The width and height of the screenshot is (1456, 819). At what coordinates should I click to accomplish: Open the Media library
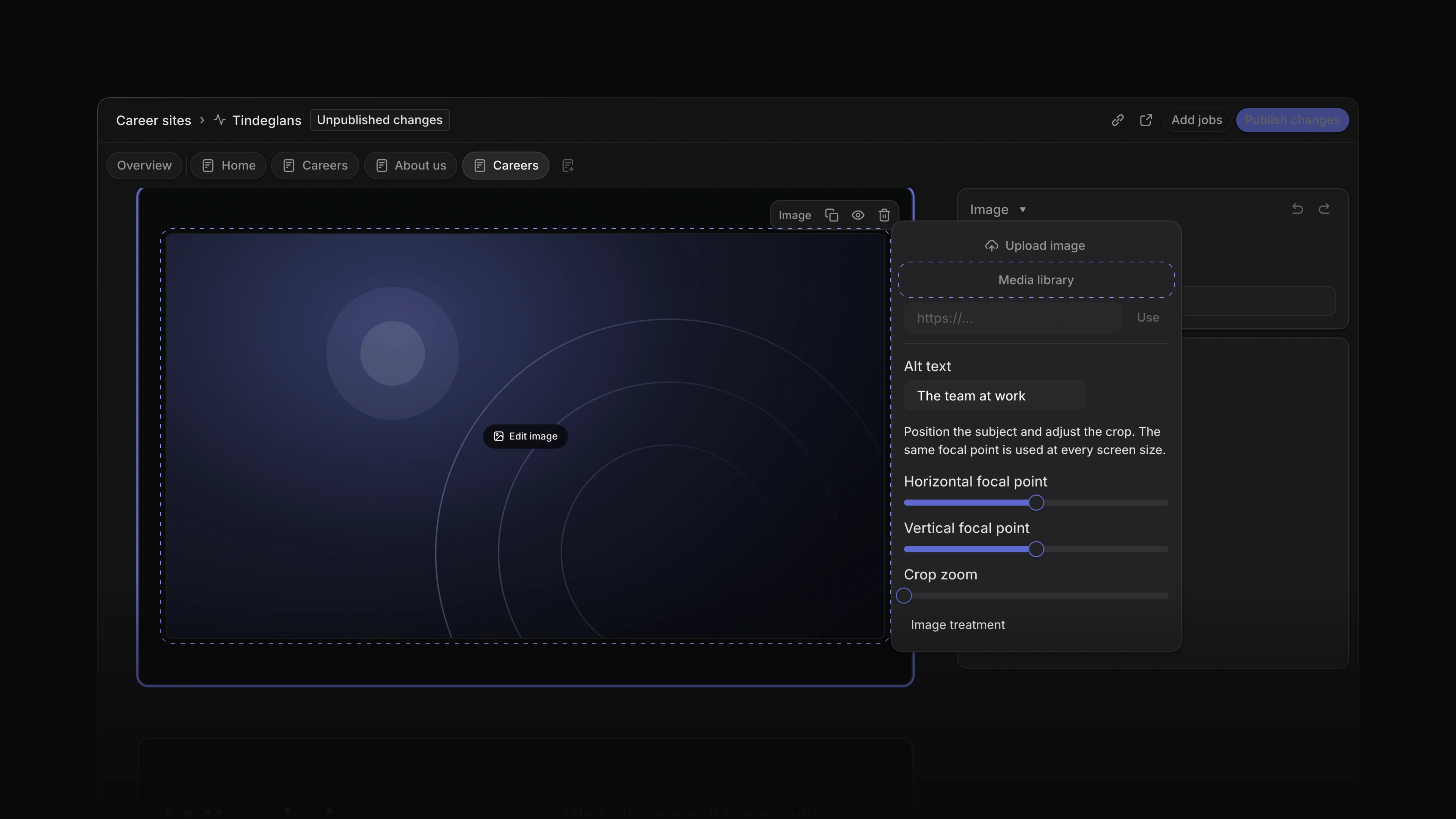[1036, 280]
